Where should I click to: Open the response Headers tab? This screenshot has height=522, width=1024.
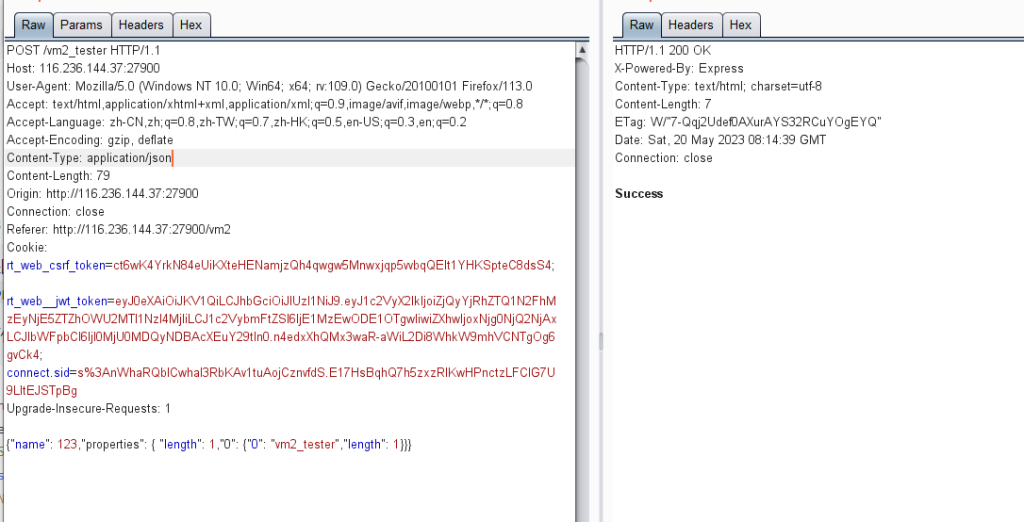691,25
